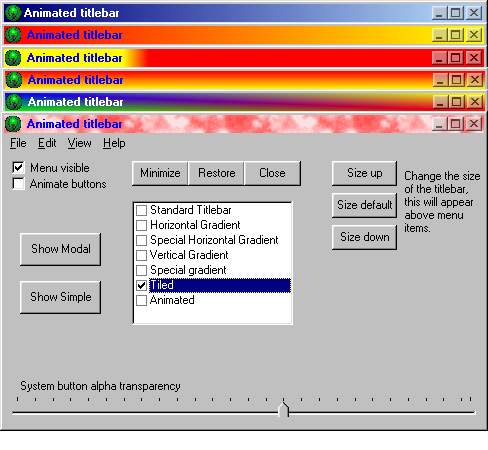Viewport: 488px width, 450px height.
Task: Click the Show Modal button
Action: click(x=60, y=249)
